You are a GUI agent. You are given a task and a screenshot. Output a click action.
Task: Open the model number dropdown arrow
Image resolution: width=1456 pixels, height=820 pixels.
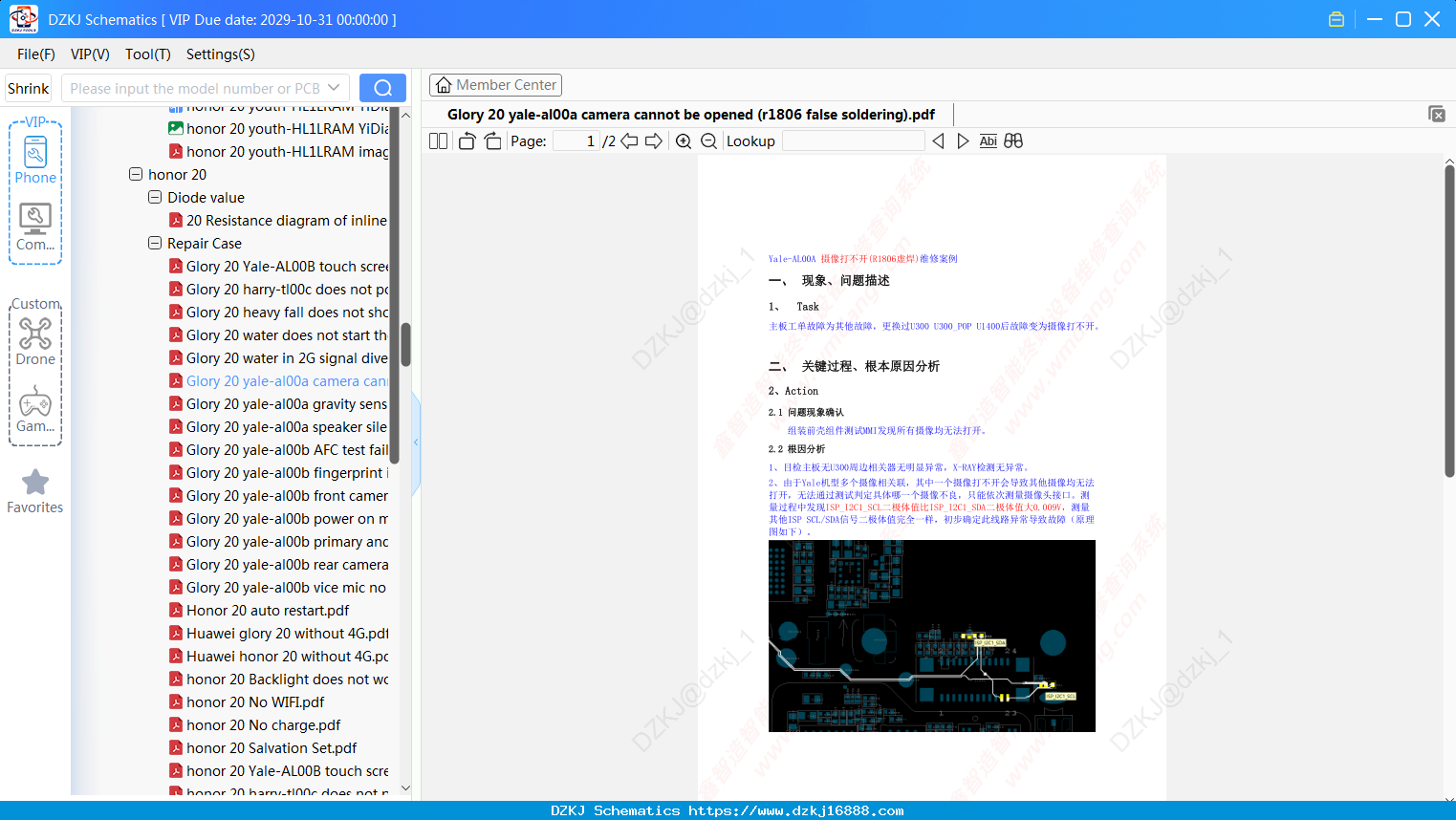pos(334,88)
